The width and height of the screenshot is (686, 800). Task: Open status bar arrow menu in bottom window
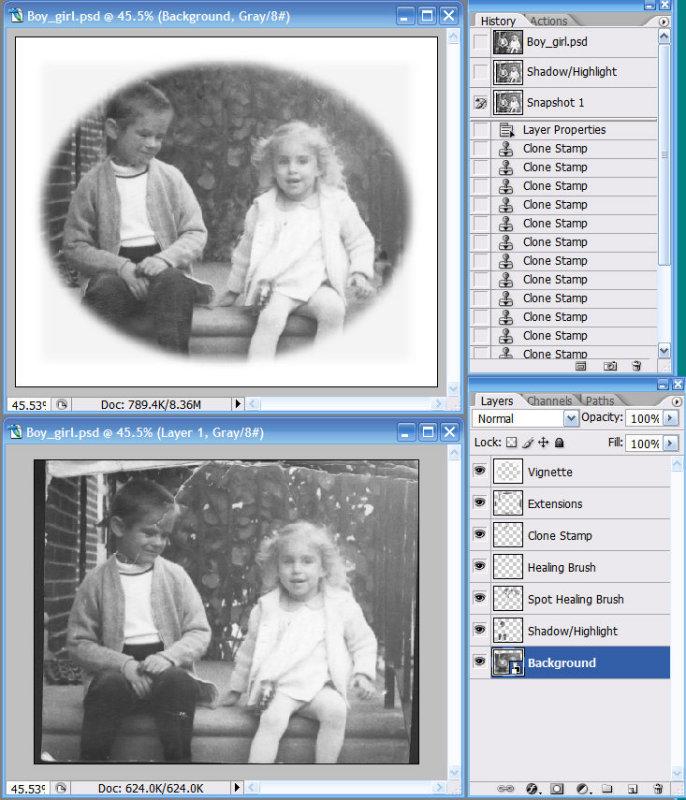tap(236, 788)
